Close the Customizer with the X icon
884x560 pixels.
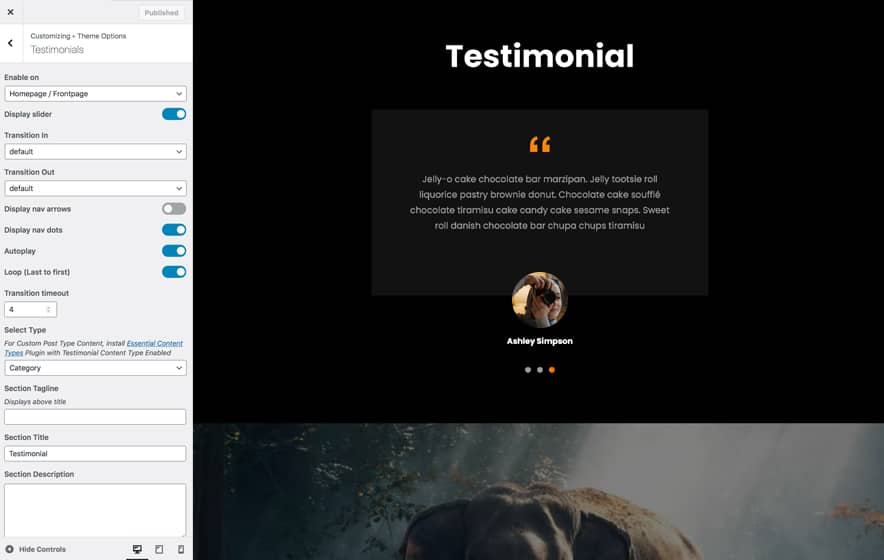click(x=11, y=12)
